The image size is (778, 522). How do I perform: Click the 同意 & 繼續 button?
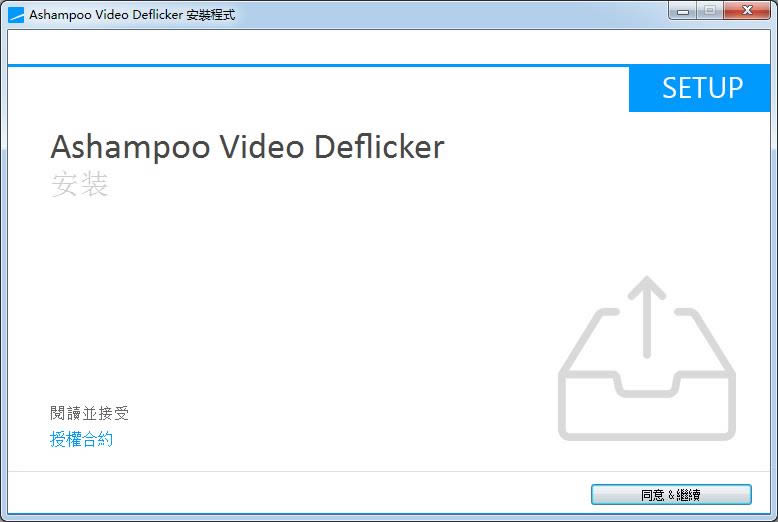pos(671,494)
